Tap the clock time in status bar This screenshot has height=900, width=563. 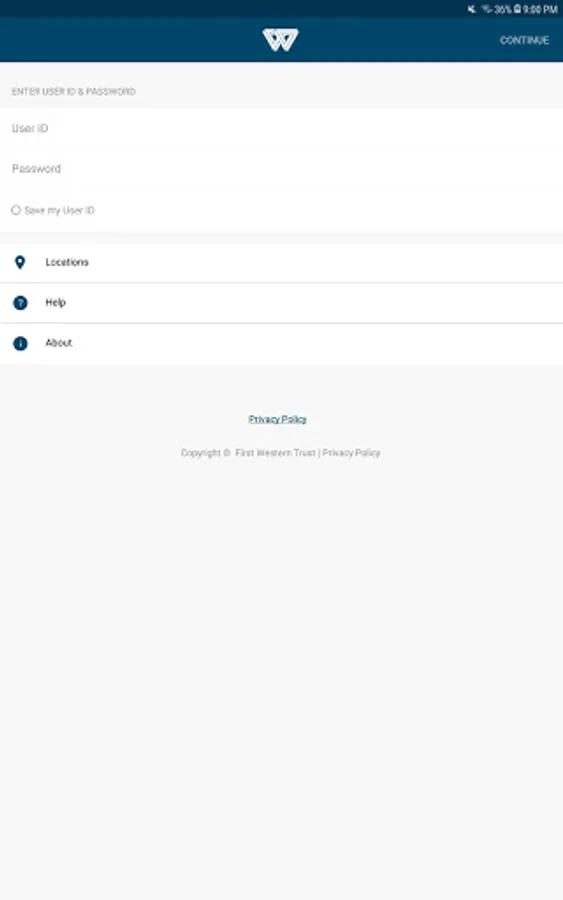(540, 9)
